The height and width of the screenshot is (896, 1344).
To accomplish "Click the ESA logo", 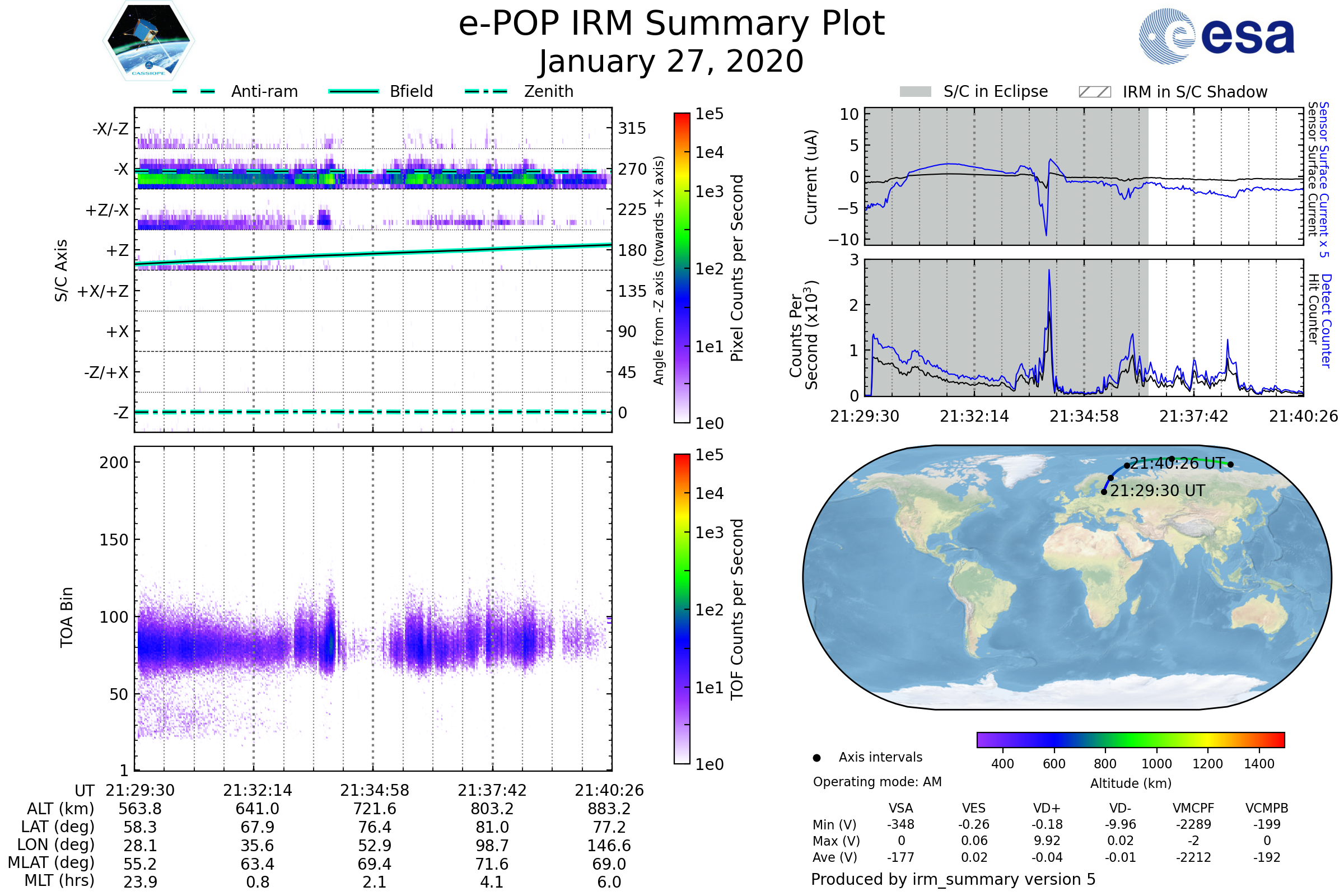I will (1216, 36).
